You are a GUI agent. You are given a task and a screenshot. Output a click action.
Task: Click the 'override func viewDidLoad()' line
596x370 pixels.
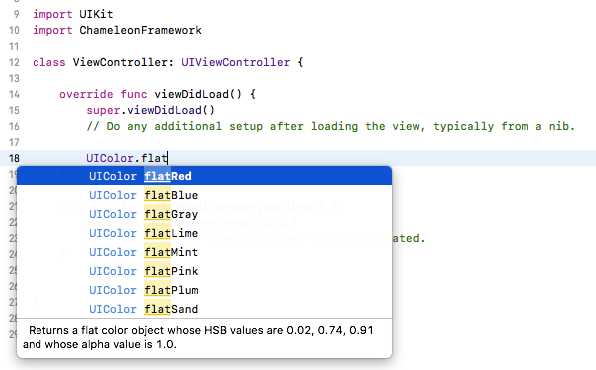click(157, 94)
